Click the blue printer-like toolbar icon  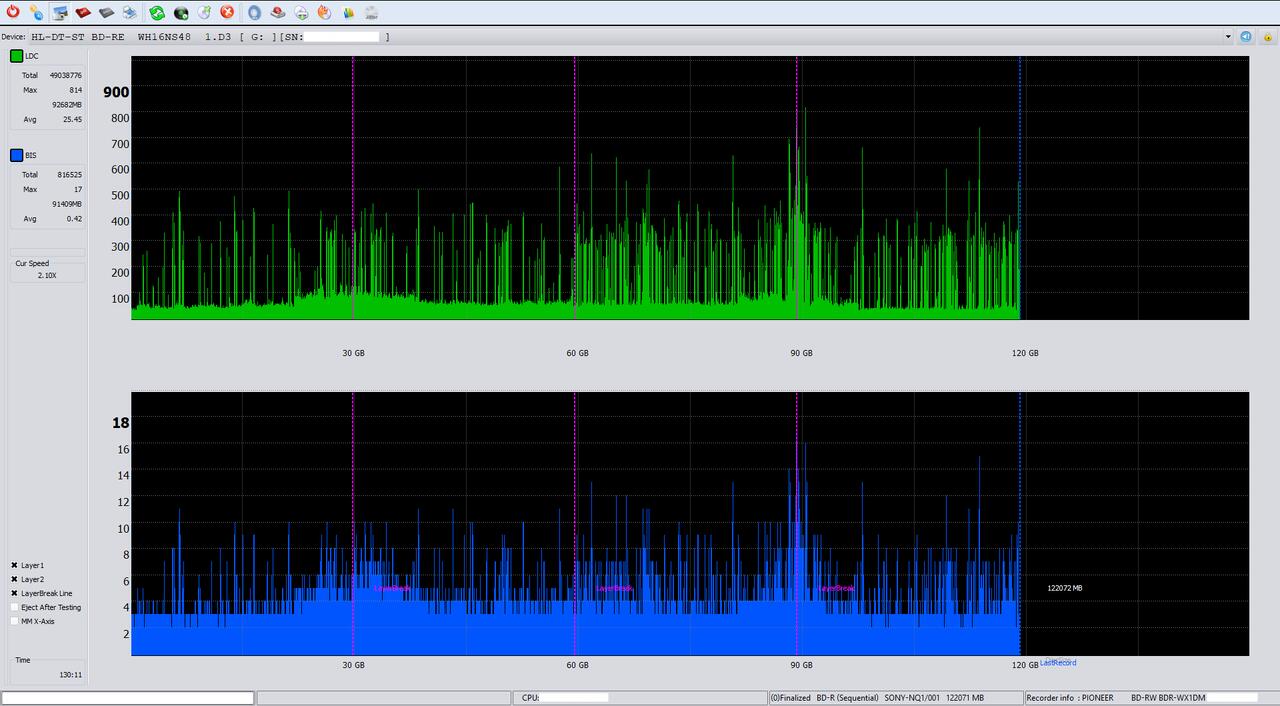click(x=130, y=12)
